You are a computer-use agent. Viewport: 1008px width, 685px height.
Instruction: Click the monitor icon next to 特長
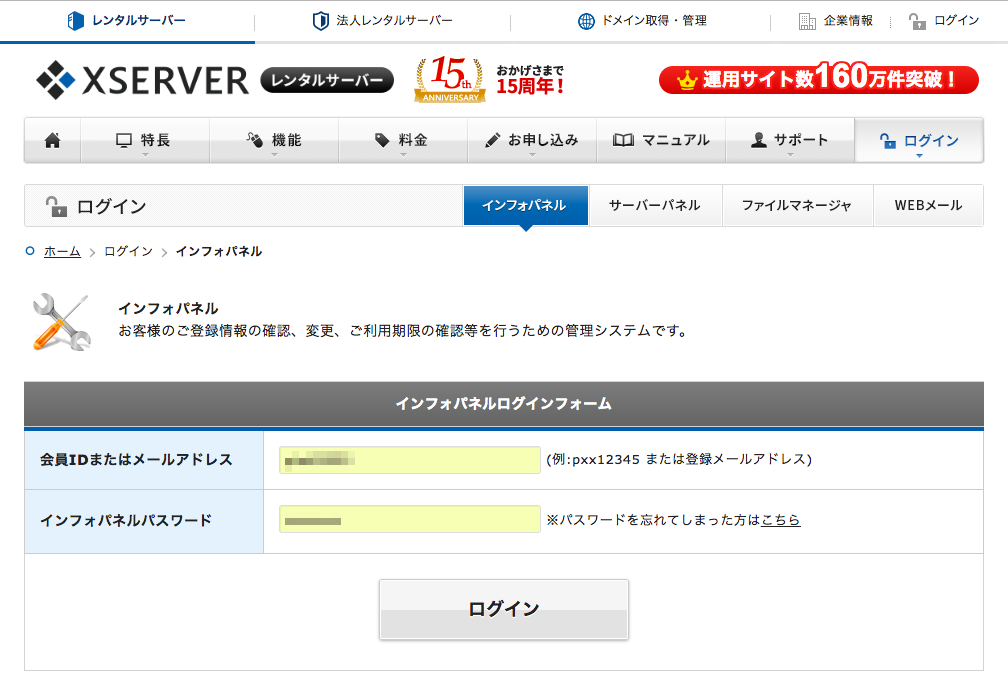tap(123, 140)
